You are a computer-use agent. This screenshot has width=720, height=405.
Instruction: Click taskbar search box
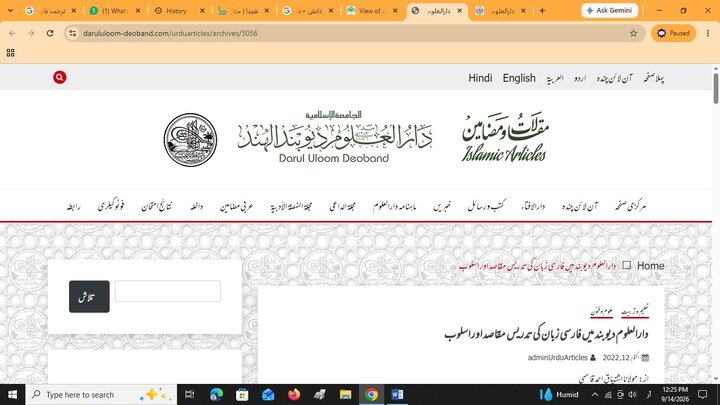point(101,394)
